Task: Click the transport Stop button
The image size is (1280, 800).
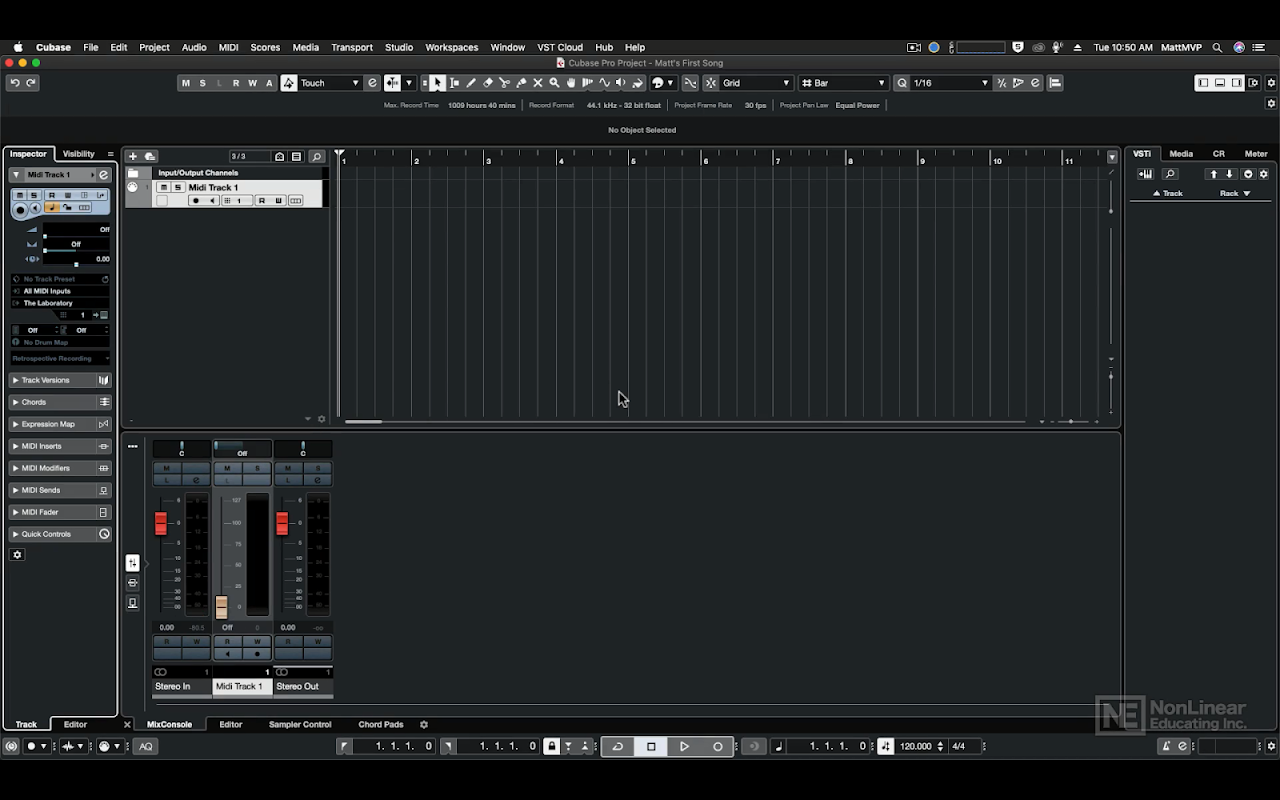Action: coord(651,746)
